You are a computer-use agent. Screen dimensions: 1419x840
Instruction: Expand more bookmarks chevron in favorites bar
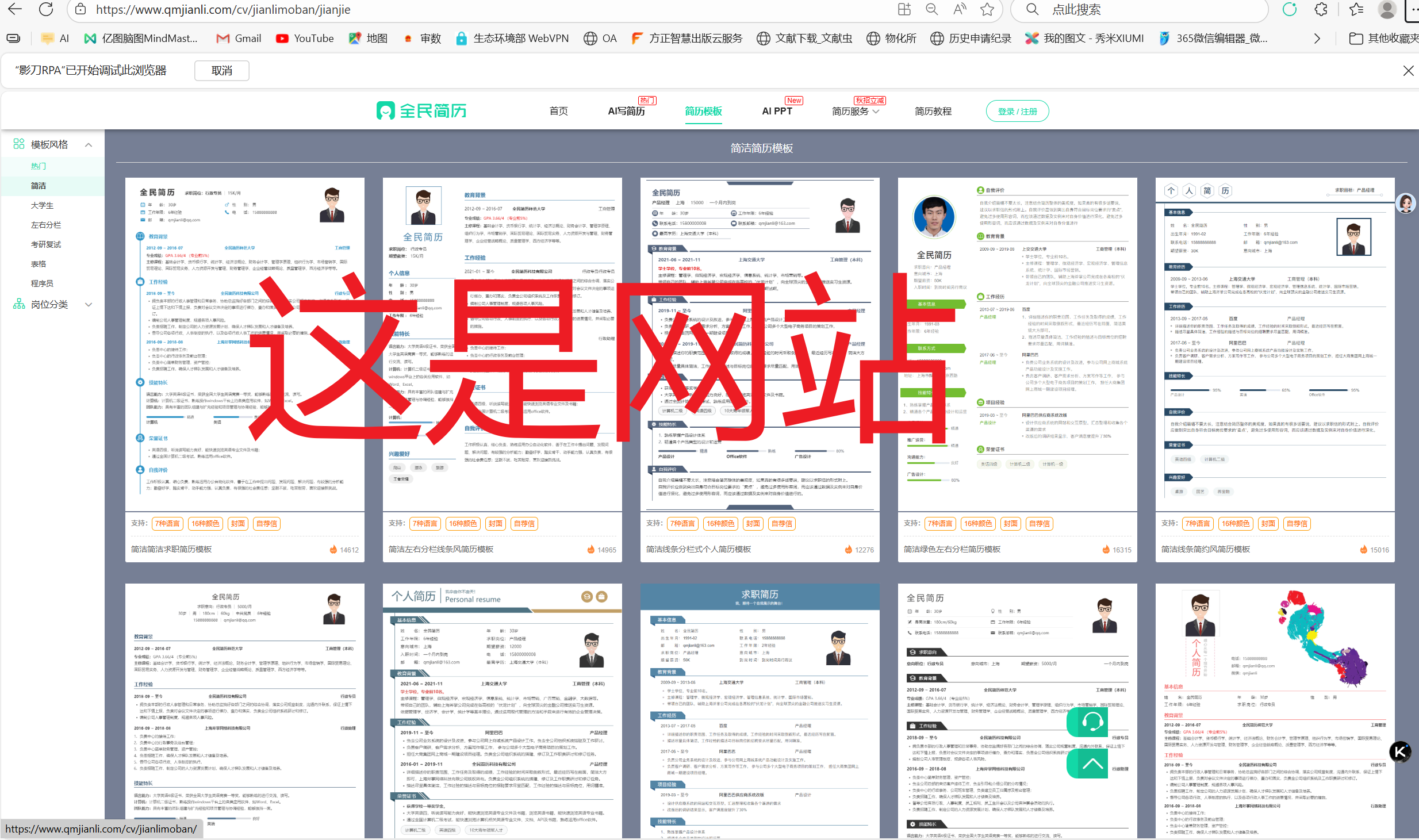(x=1317, y=39)
